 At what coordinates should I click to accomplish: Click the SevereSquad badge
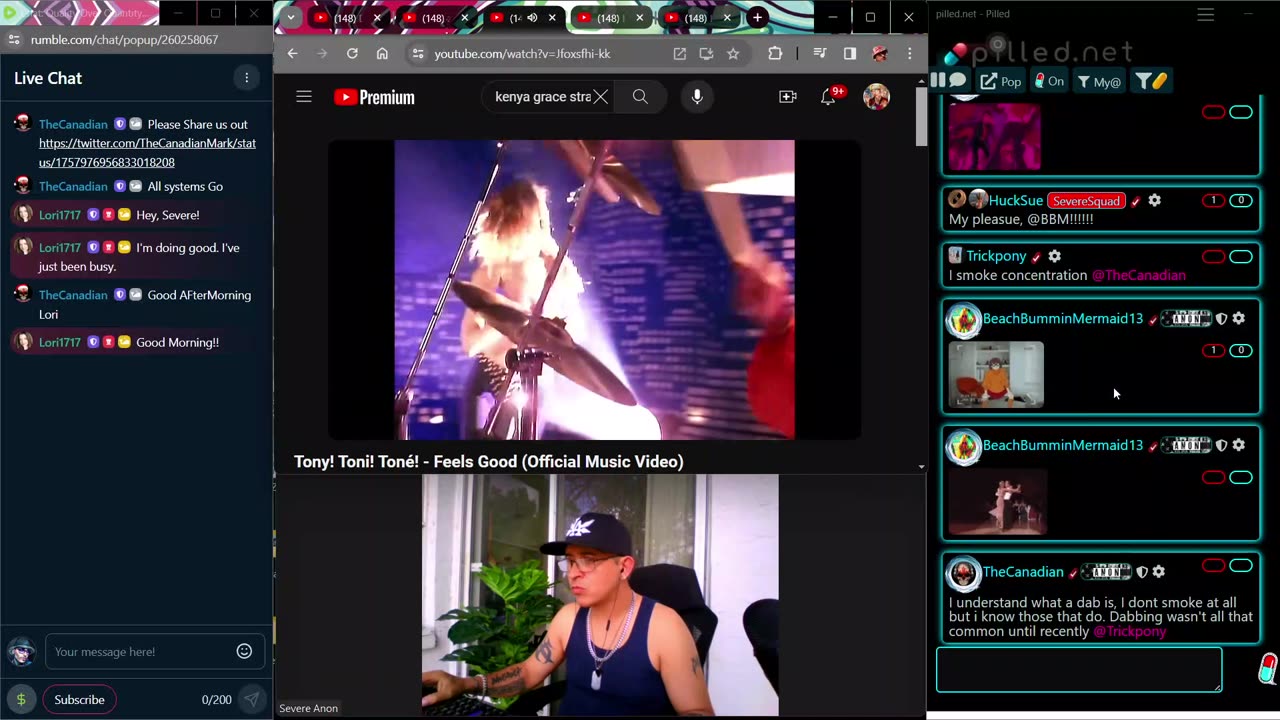click(x=1086, y=200)
